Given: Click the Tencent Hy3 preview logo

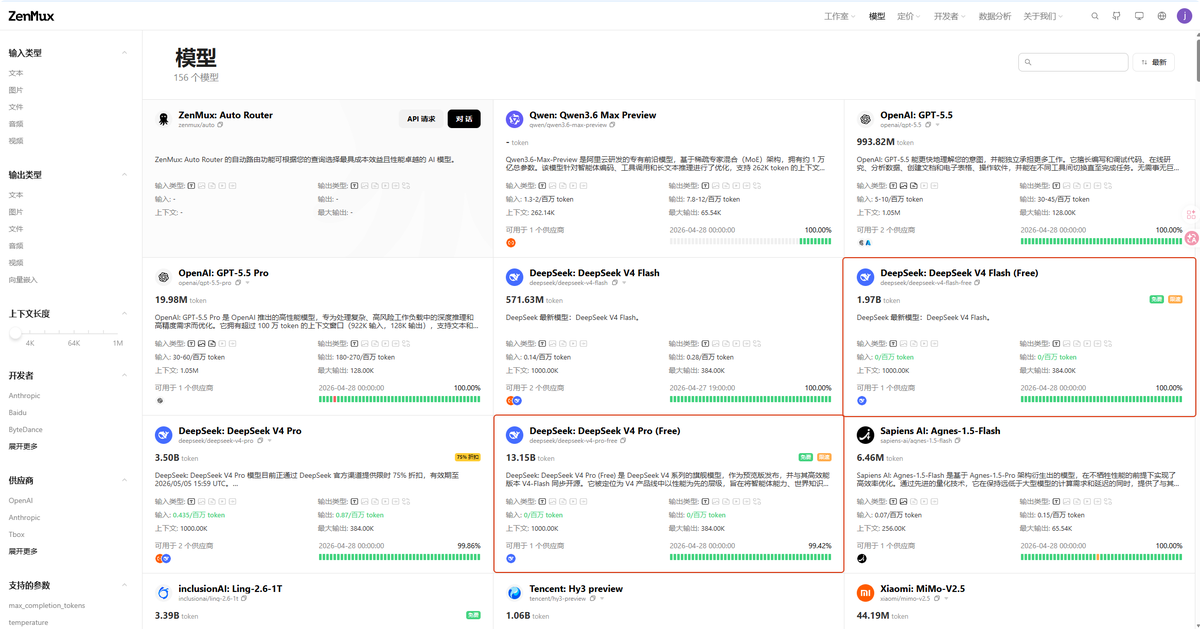Looking at the screenshot, I should 514,593.
